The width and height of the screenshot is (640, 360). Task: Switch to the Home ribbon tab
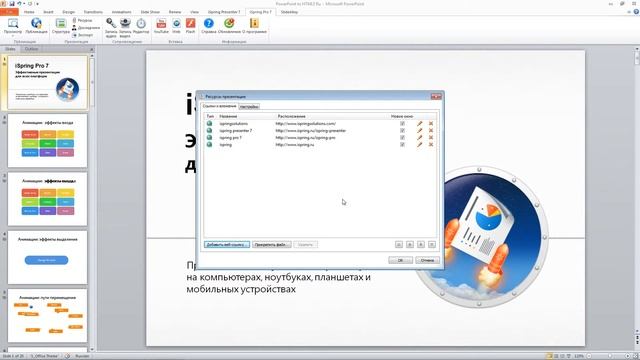(x=29, y=12)
